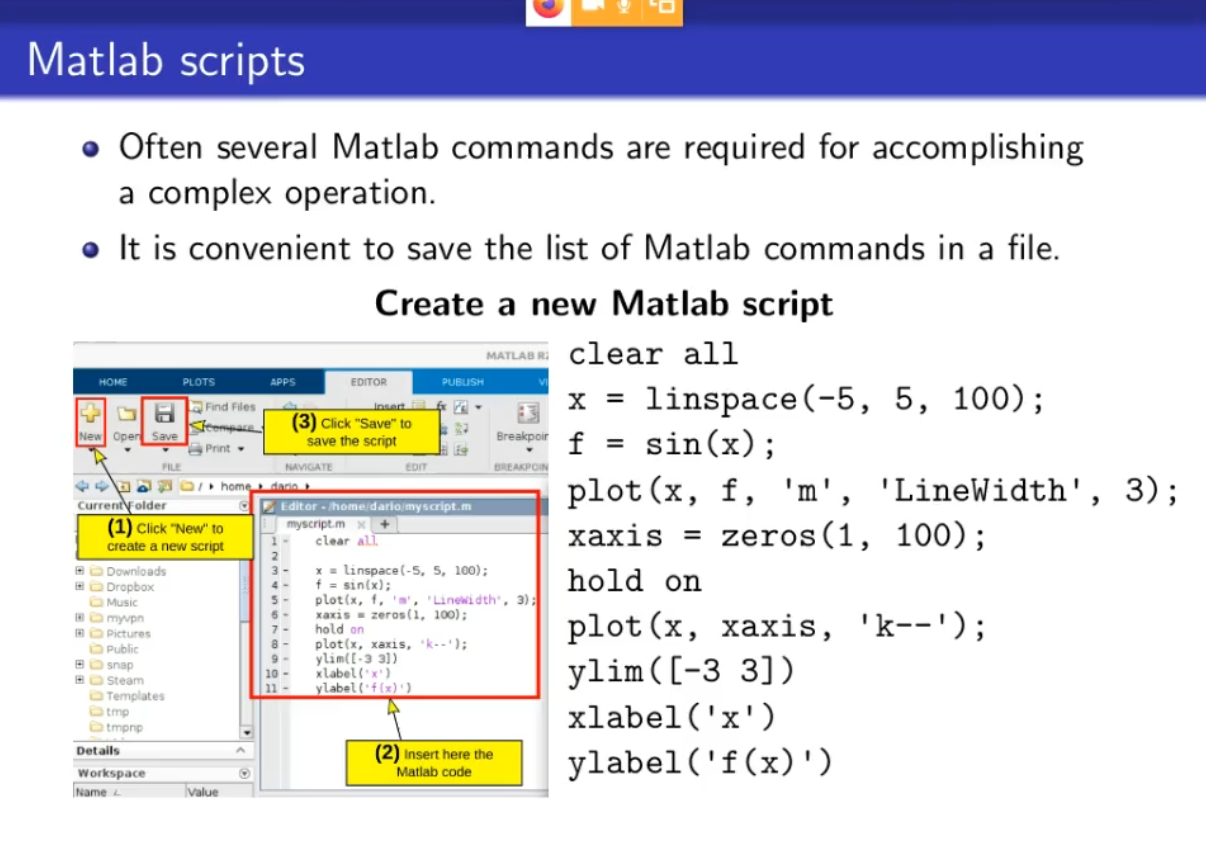The width and height of the screenshot is (1206, 847).
Task: Select the Pictures folder in Current Folder
Action: 127,633
